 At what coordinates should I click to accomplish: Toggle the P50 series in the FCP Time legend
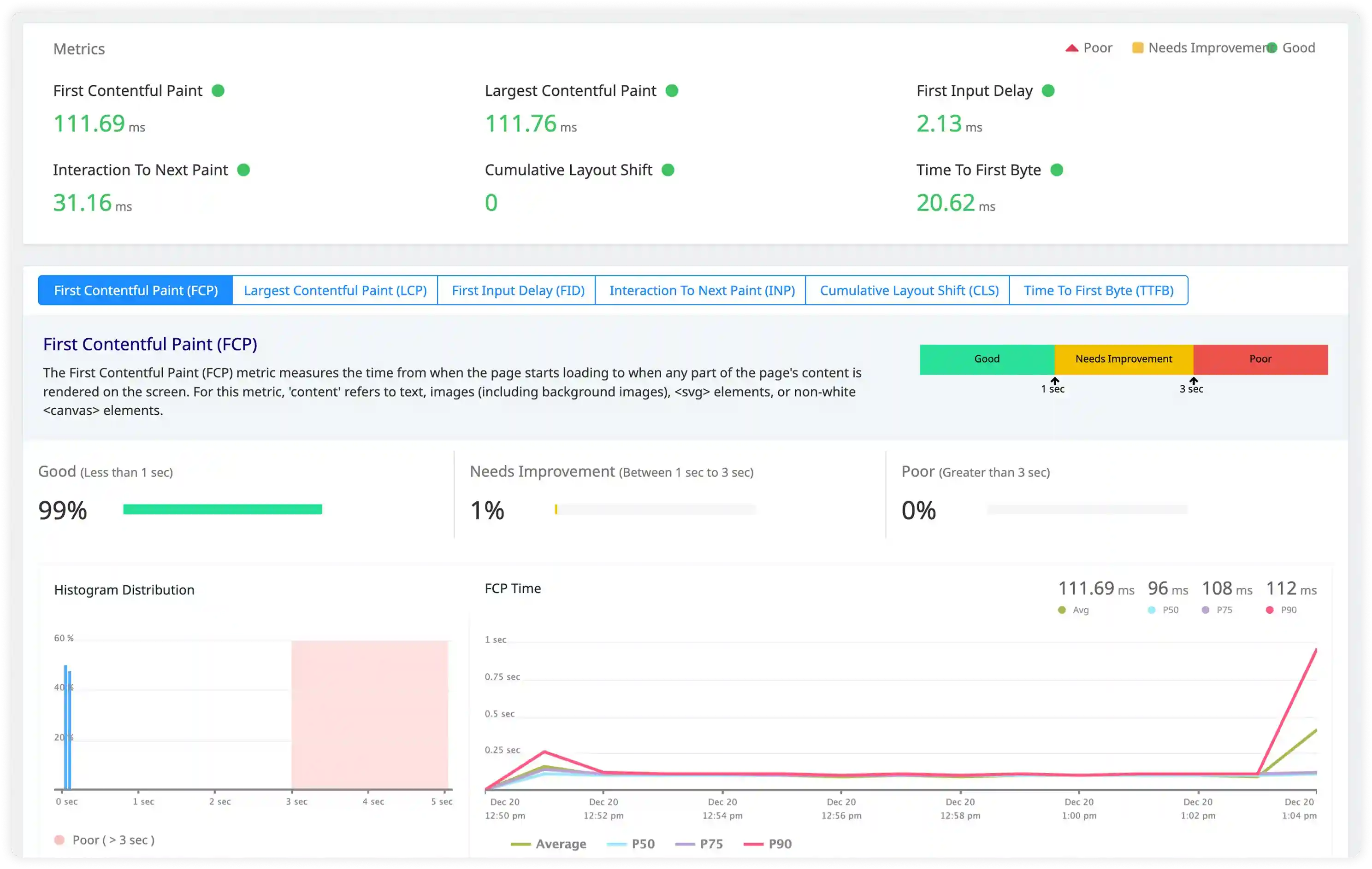tap(631, 844)
